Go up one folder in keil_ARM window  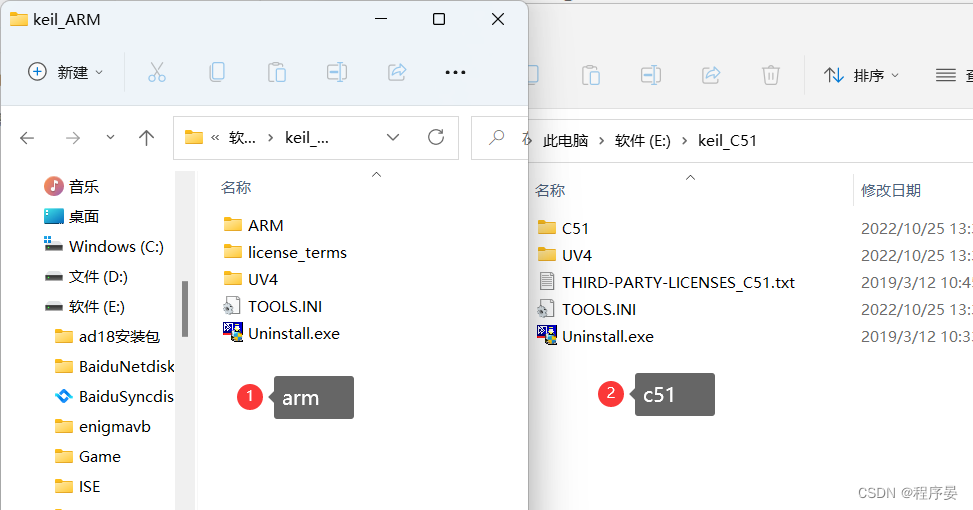coord(146,138)
